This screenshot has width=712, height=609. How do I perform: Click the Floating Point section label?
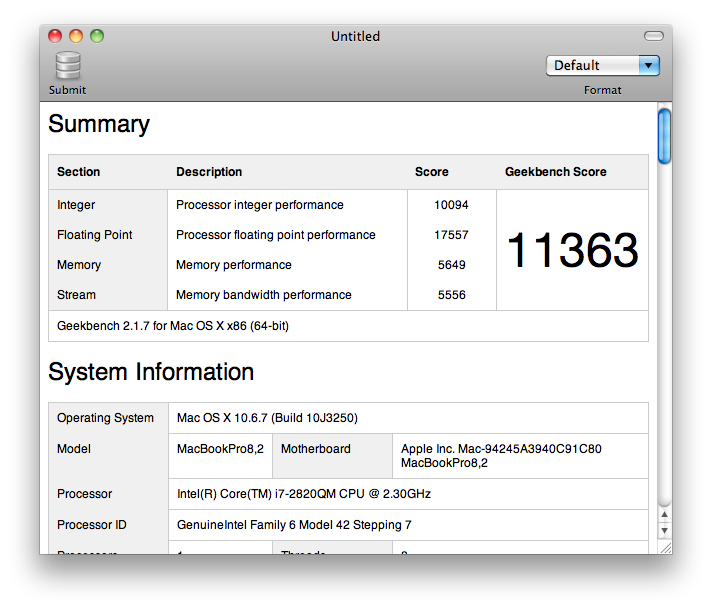94,235
